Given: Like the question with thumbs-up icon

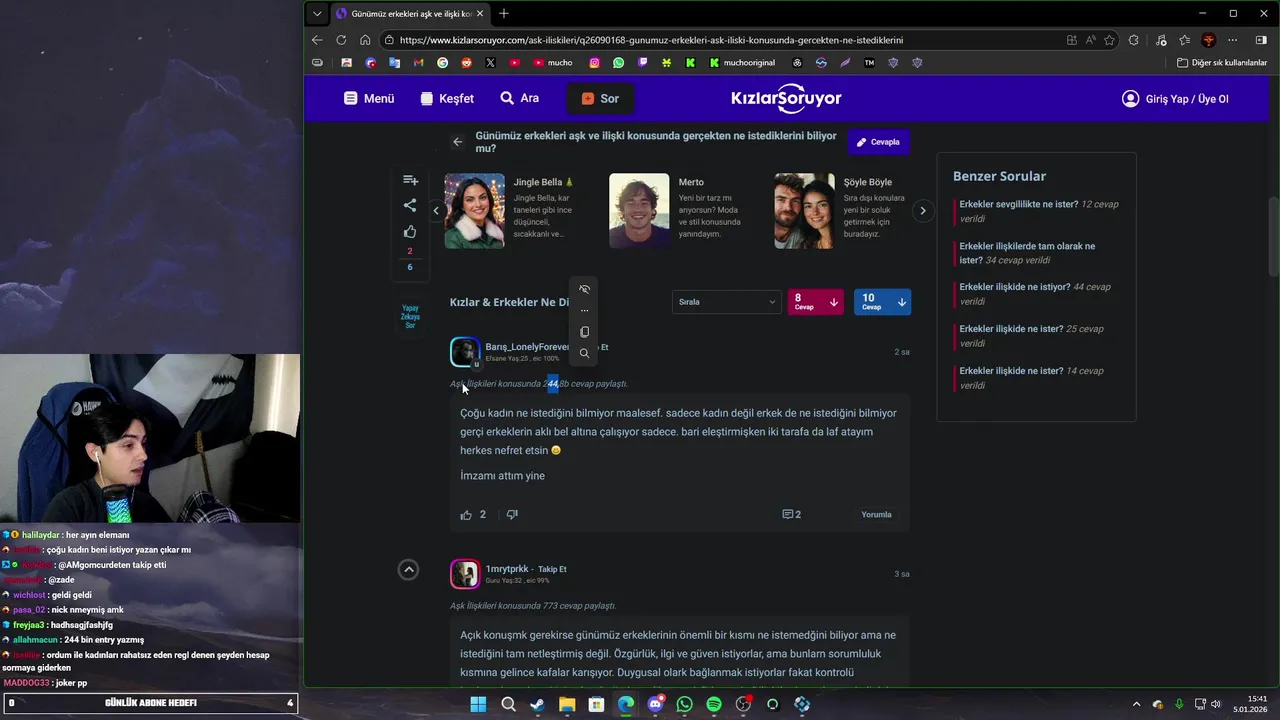Looking at the screenshot, I should [410, 232].
